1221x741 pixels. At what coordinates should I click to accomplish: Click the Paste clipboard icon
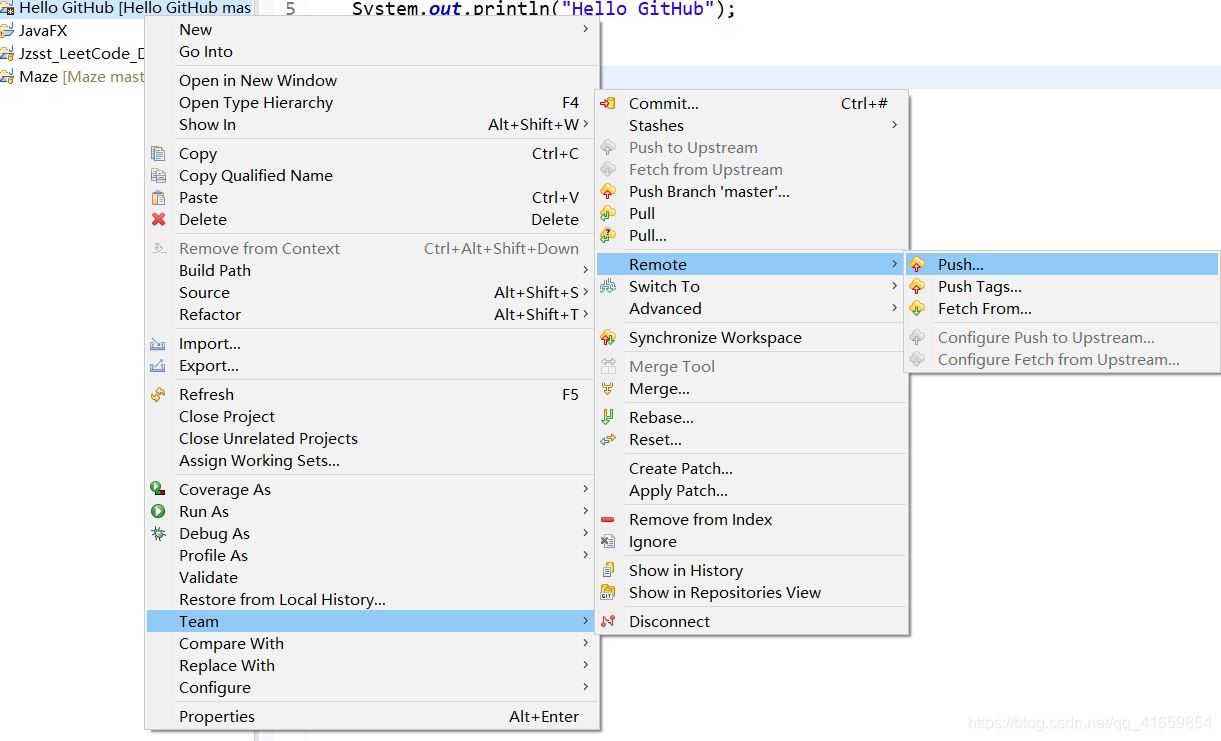coord(158,197)
